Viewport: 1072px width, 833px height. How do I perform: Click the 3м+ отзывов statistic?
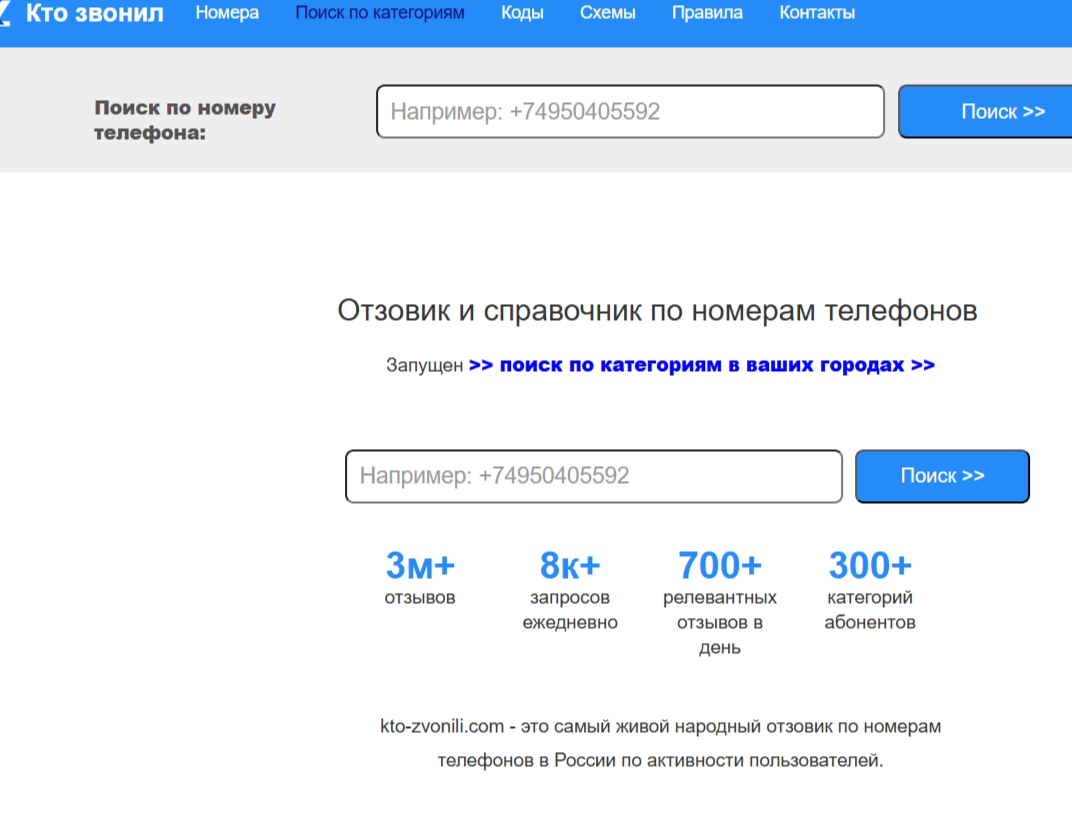pyautogui.click(x=420, y=578)
